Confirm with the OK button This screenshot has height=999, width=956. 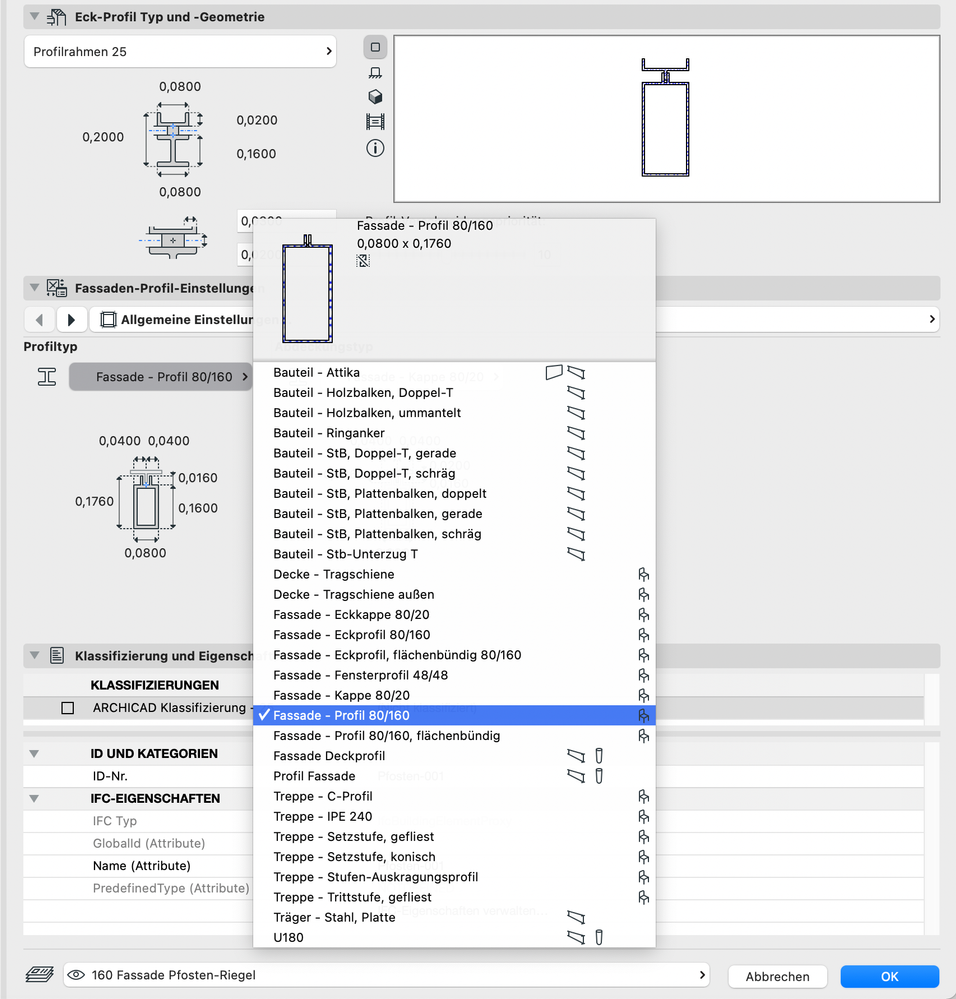889,976
